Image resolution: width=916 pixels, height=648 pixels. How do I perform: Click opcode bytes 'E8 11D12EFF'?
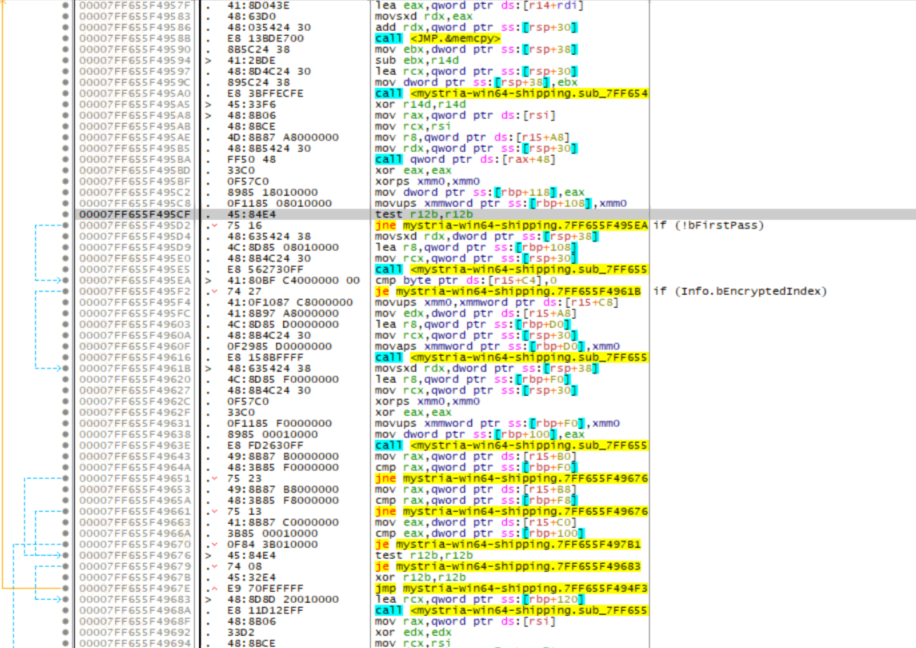(x=265, y=611)
